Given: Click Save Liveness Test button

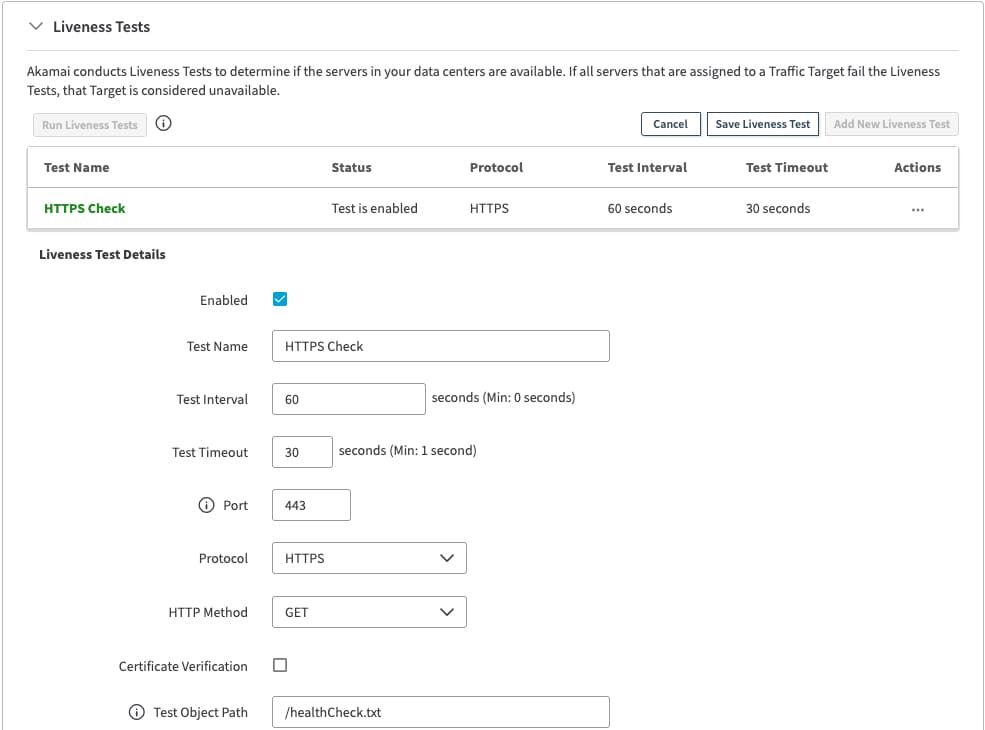Looking at the screenshot, I should (x=763, y=124).
